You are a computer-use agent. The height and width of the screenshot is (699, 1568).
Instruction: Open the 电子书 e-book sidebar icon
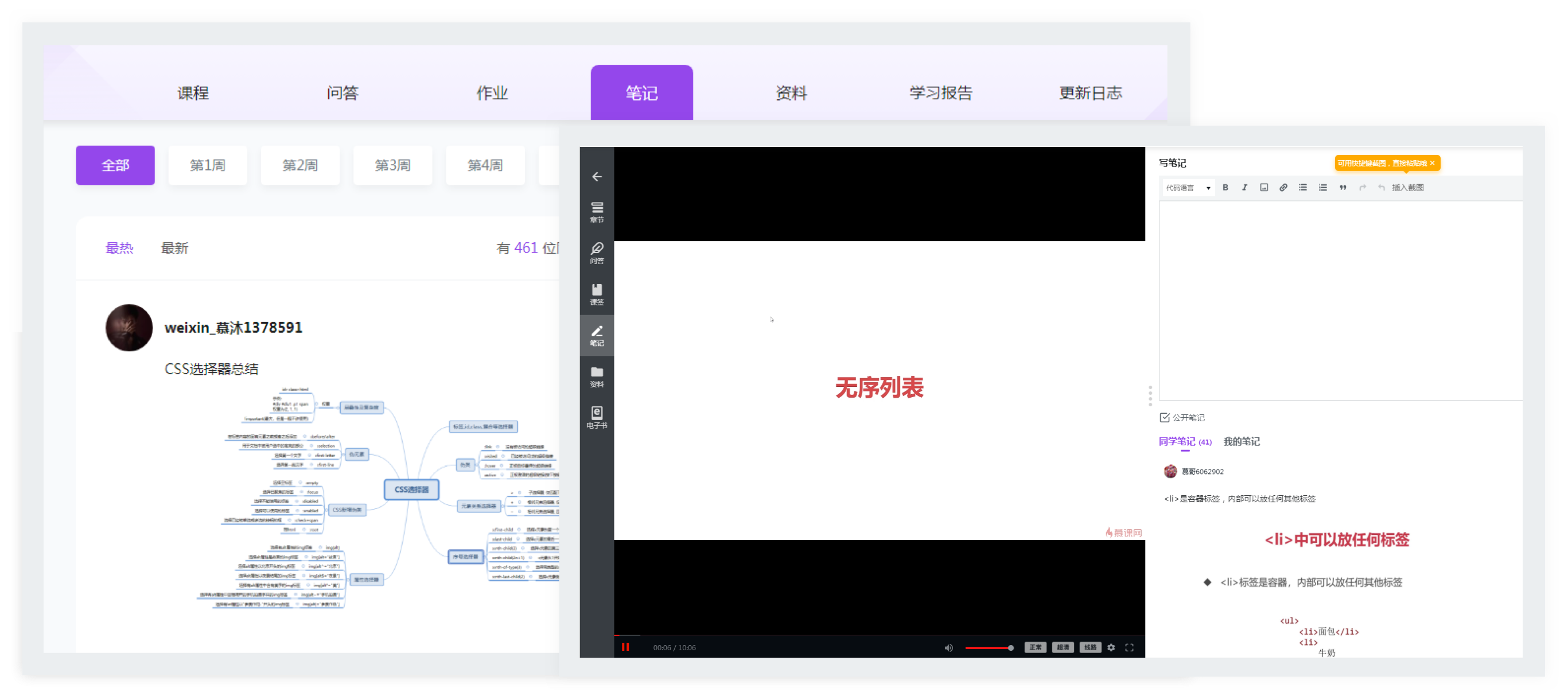pos(597,417)
